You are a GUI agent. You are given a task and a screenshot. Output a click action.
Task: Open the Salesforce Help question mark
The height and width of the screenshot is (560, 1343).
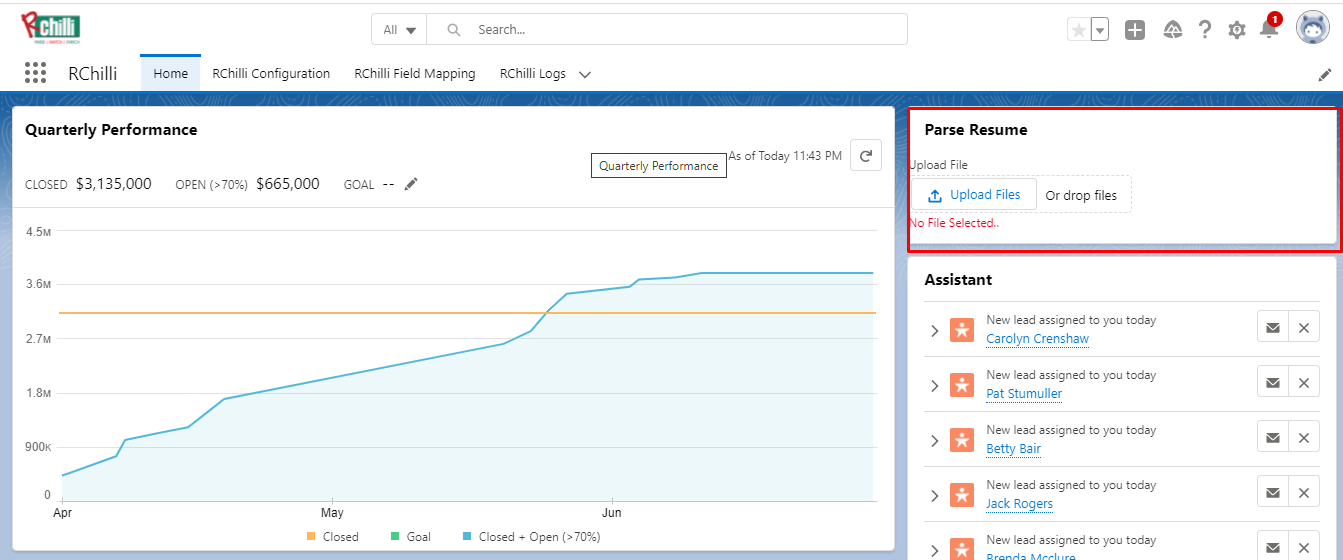[1205, 30]
